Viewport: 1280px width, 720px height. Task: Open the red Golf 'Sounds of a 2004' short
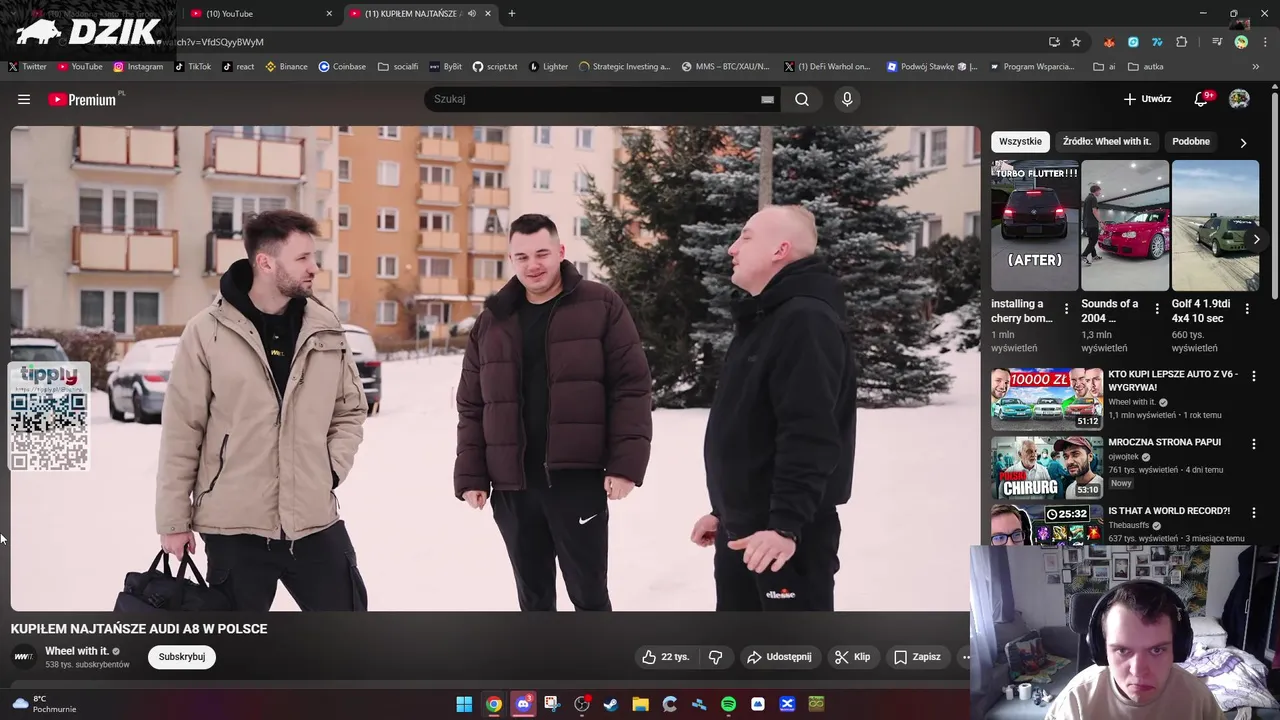(1125, 225)
